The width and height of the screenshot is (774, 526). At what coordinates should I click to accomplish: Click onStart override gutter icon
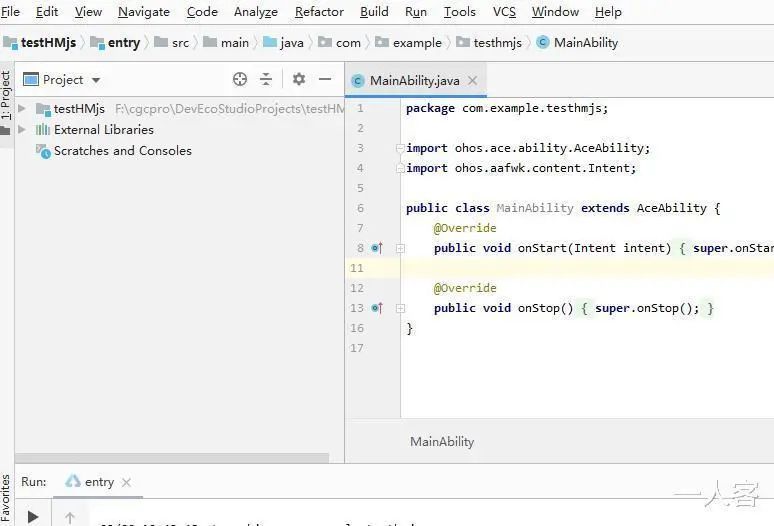click(377, 248)
